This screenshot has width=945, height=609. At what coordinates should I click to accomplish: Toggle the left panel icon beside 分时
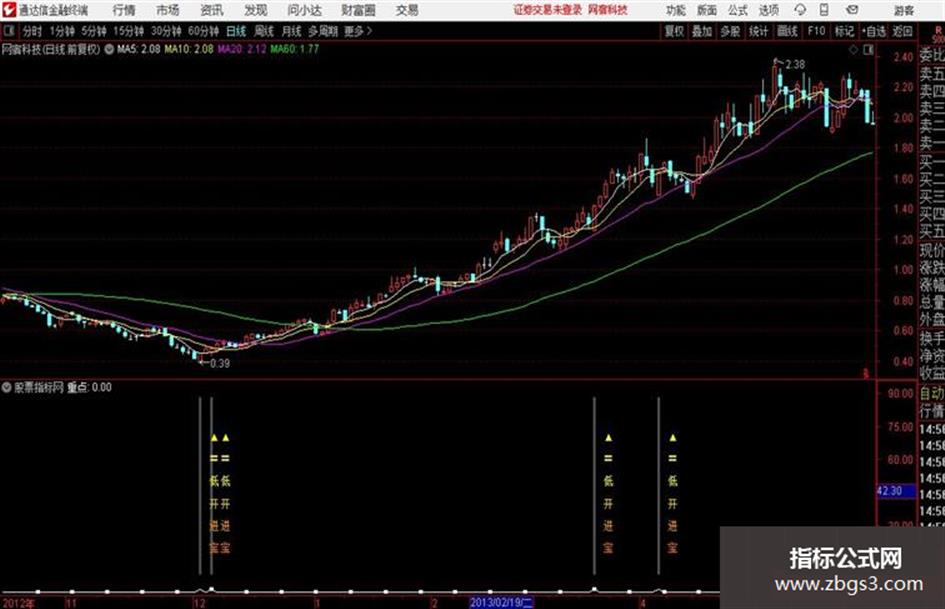coord(8,31)
